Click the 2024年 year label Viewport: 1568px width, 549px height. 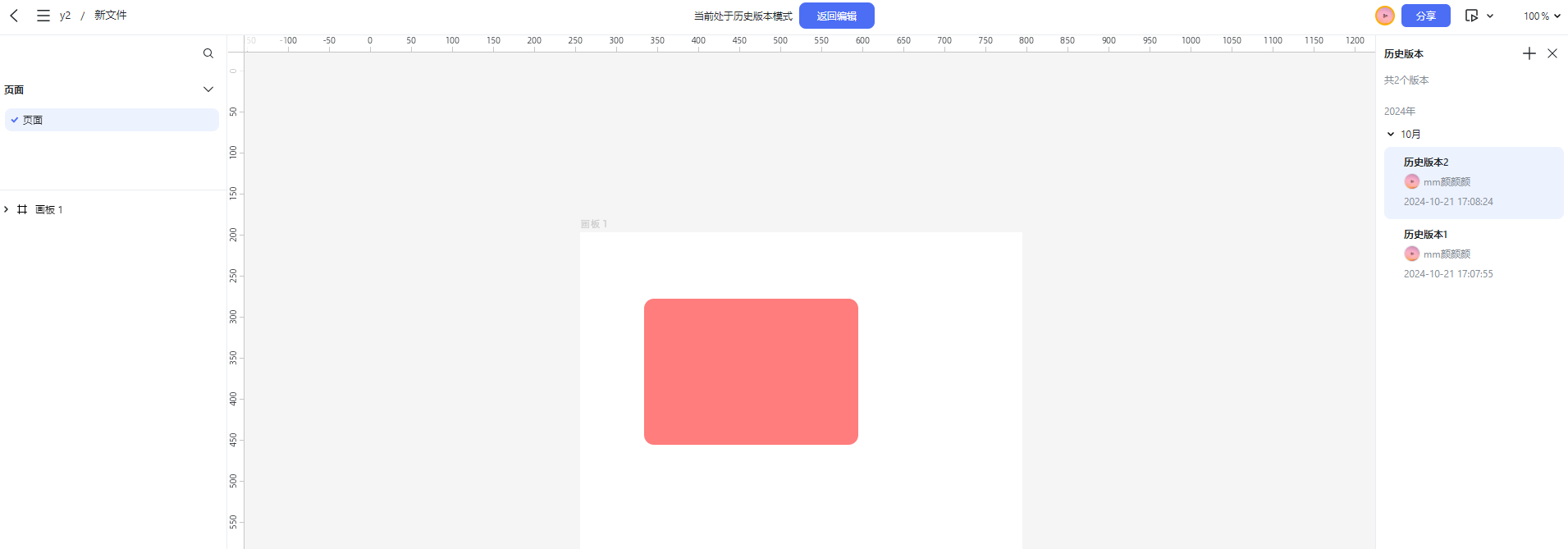(1400, 112)
